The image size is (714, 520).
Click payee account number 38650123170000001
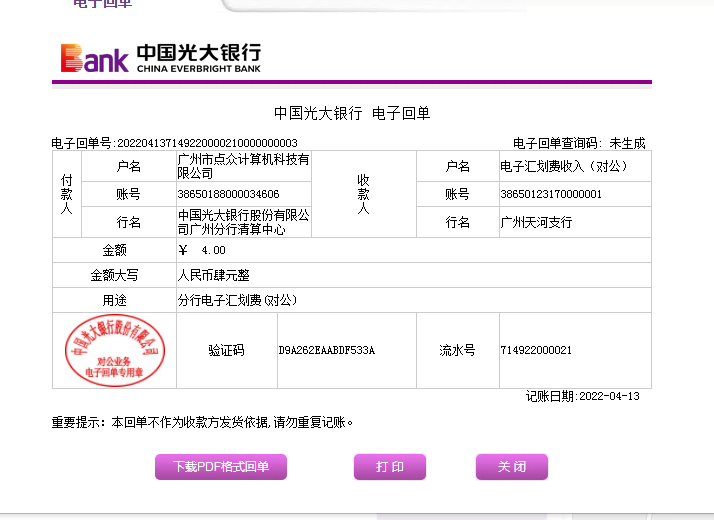(x=550, y=194)
